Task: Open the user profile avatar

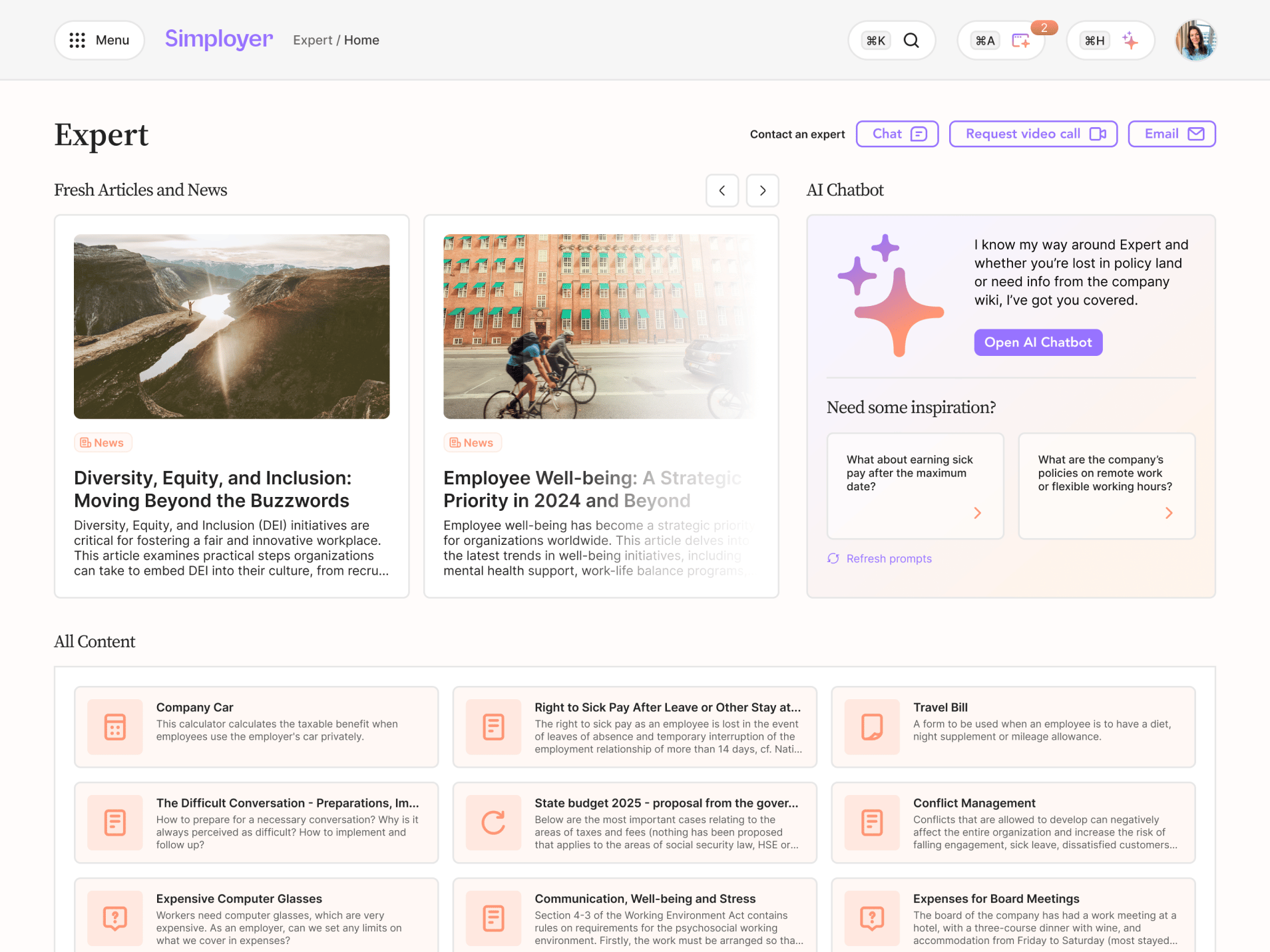Action: (x=1195, y=41)
